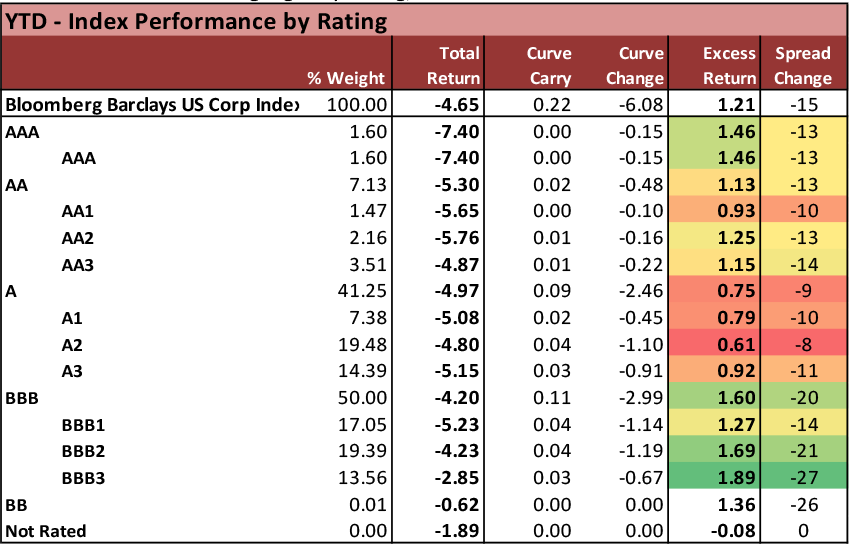Select the Excess Return column header

717,65
